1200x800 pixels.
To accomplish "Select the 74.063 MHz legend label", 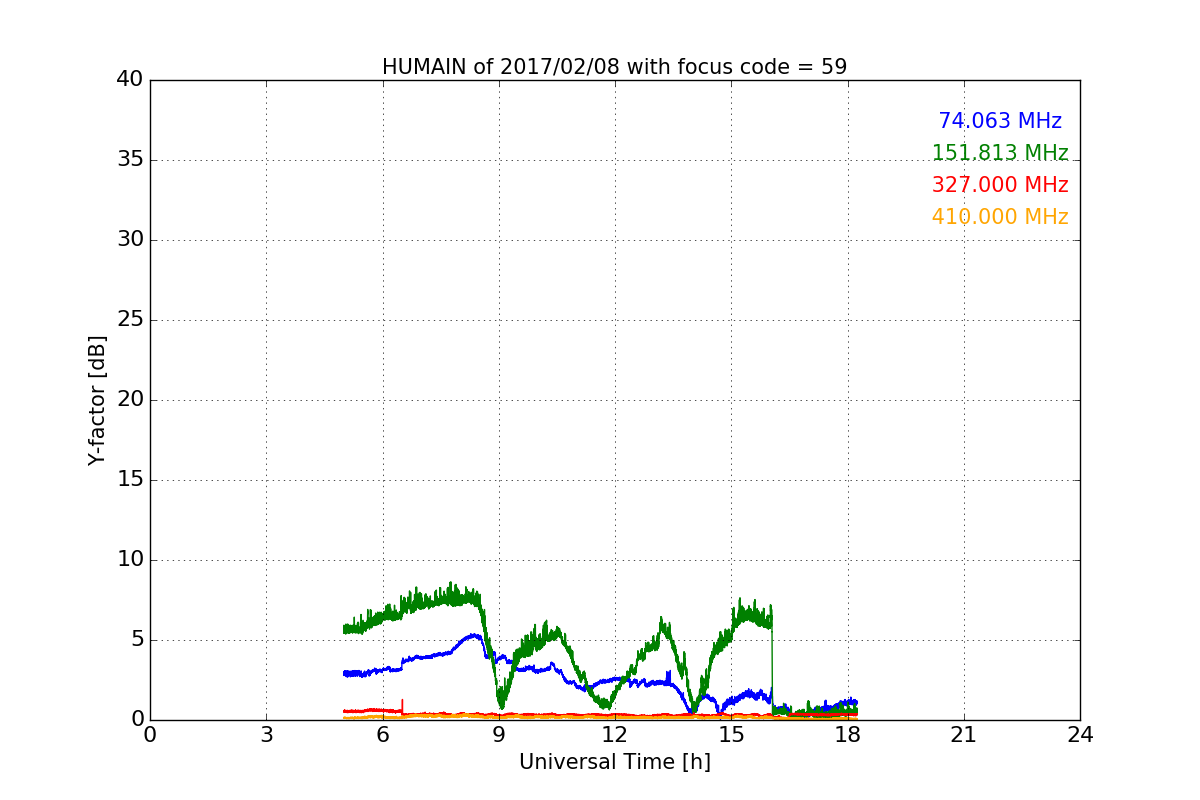I will point(1000,121).
